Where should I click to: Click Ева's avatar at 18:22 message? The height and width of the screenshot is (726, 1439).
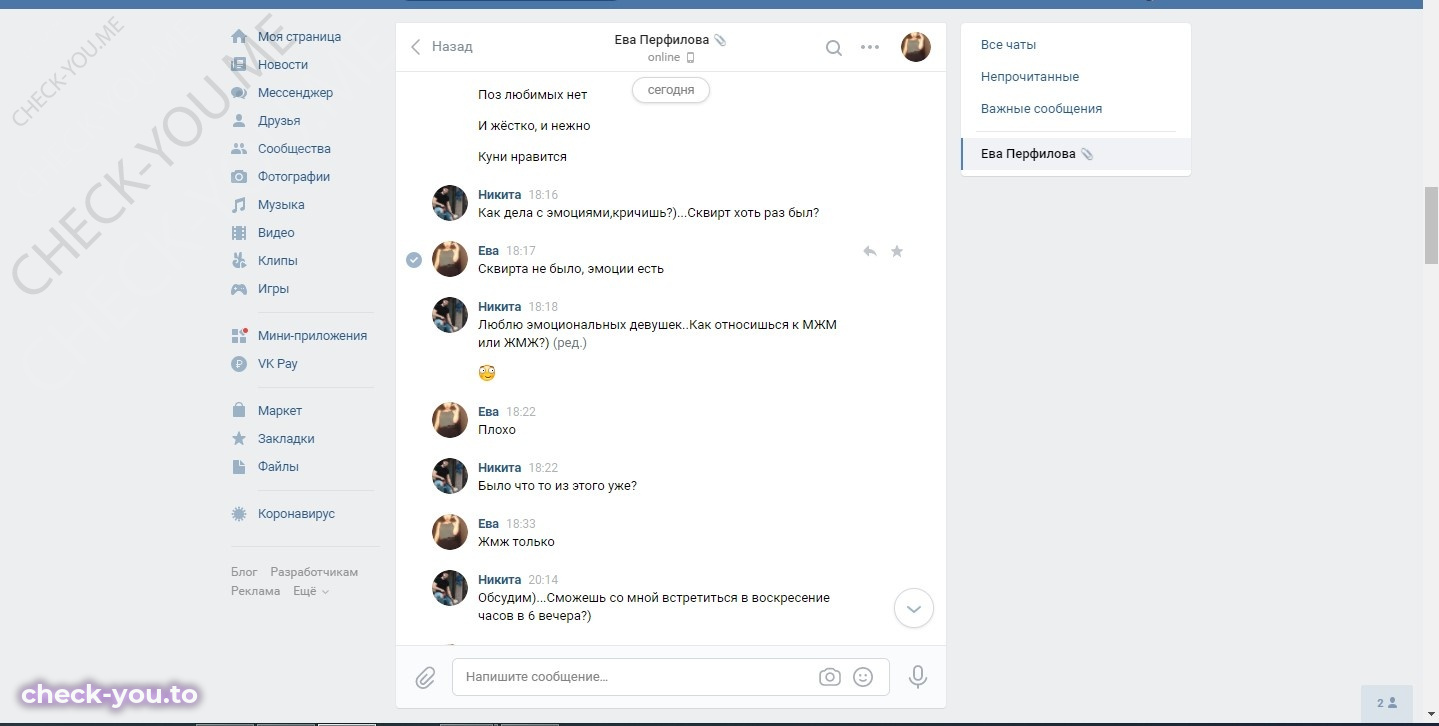[x=450, y=420]
